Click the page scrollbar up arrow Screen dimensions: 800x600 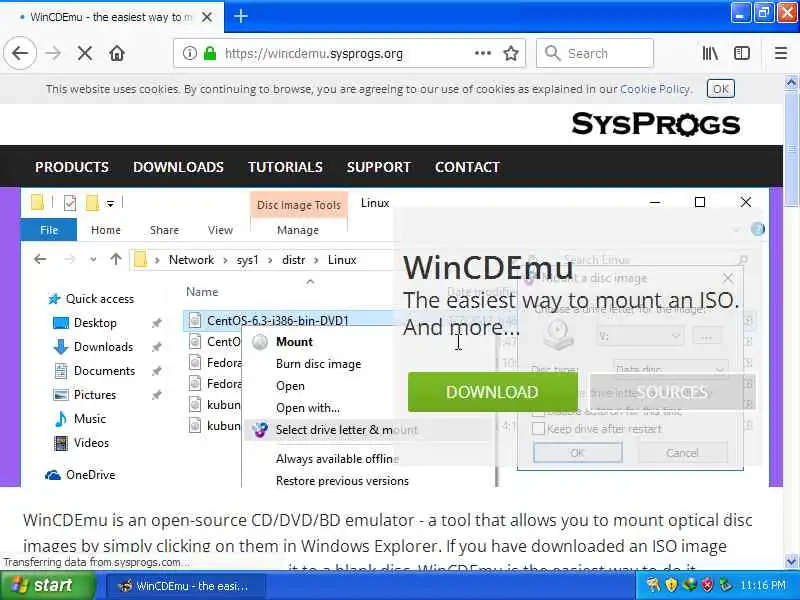(791, 82)
